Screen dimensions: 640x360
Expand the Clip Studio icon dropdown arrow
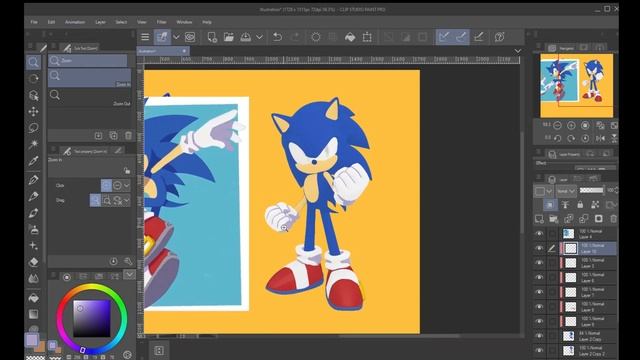click(176, 37)
